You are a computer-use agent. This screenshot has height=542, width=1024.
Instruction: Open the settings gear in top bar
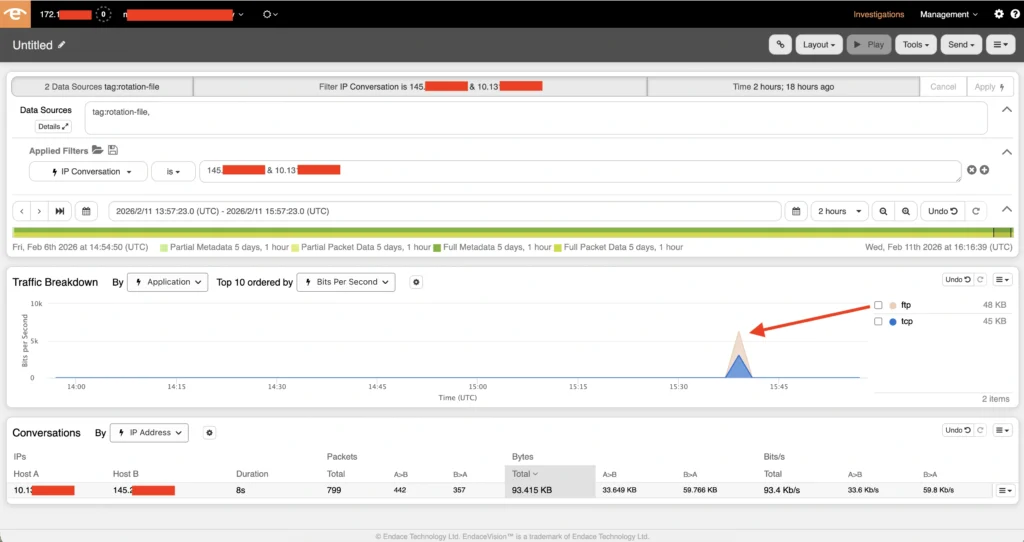point(999,14)
